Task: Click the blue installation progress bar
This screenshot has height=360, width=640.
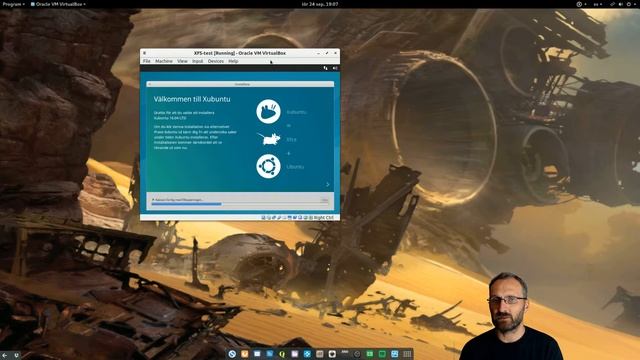Action: tap(187, 204)
